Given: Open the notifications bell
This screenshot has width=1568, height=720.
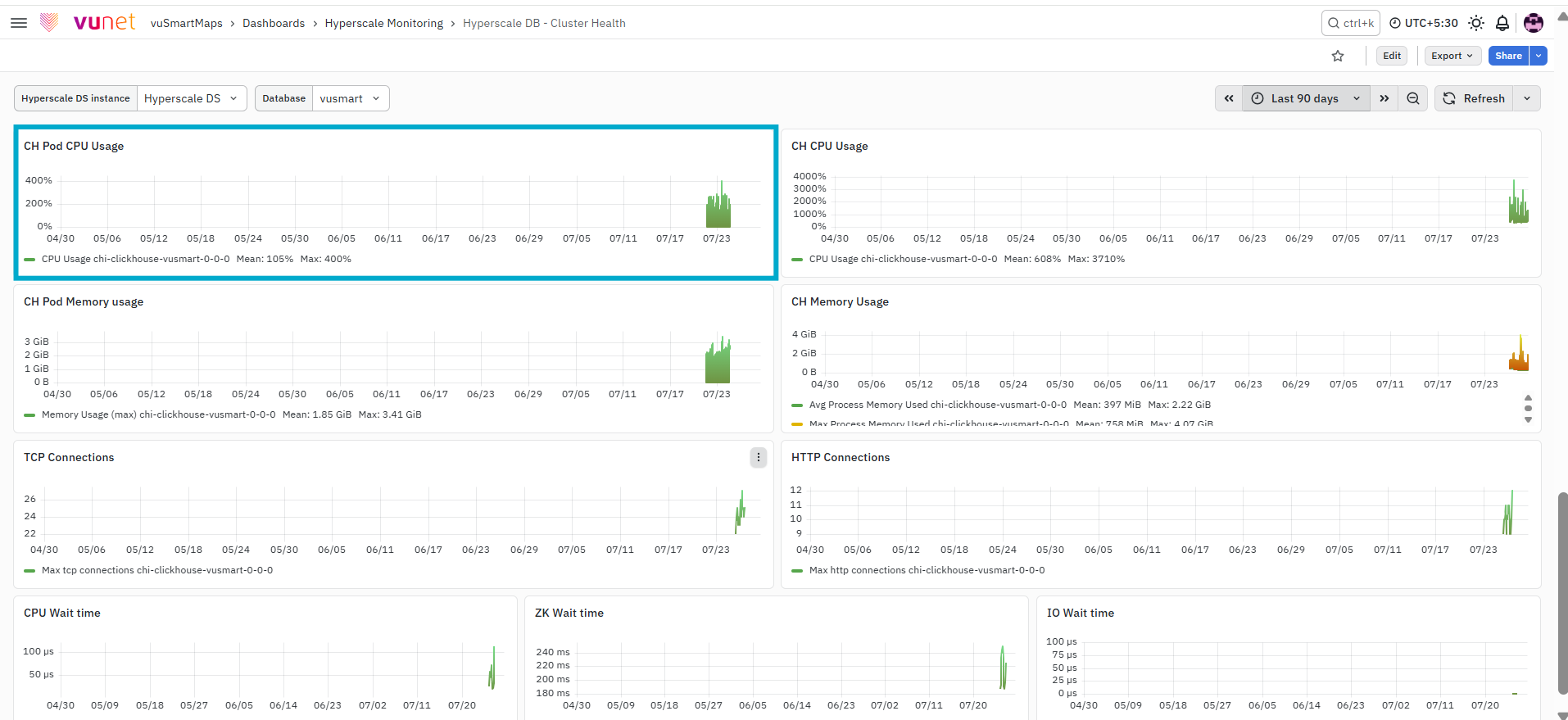Looking at the screenshot, I should 1502,23.
